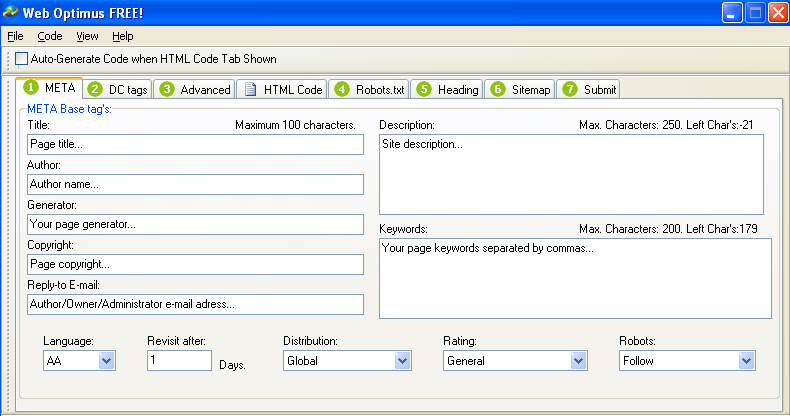Image resolution: width=790 pixels, height=416 pixels.
Task: Click the Web Optimus title bar icon
Action: (x=11, y=13)
